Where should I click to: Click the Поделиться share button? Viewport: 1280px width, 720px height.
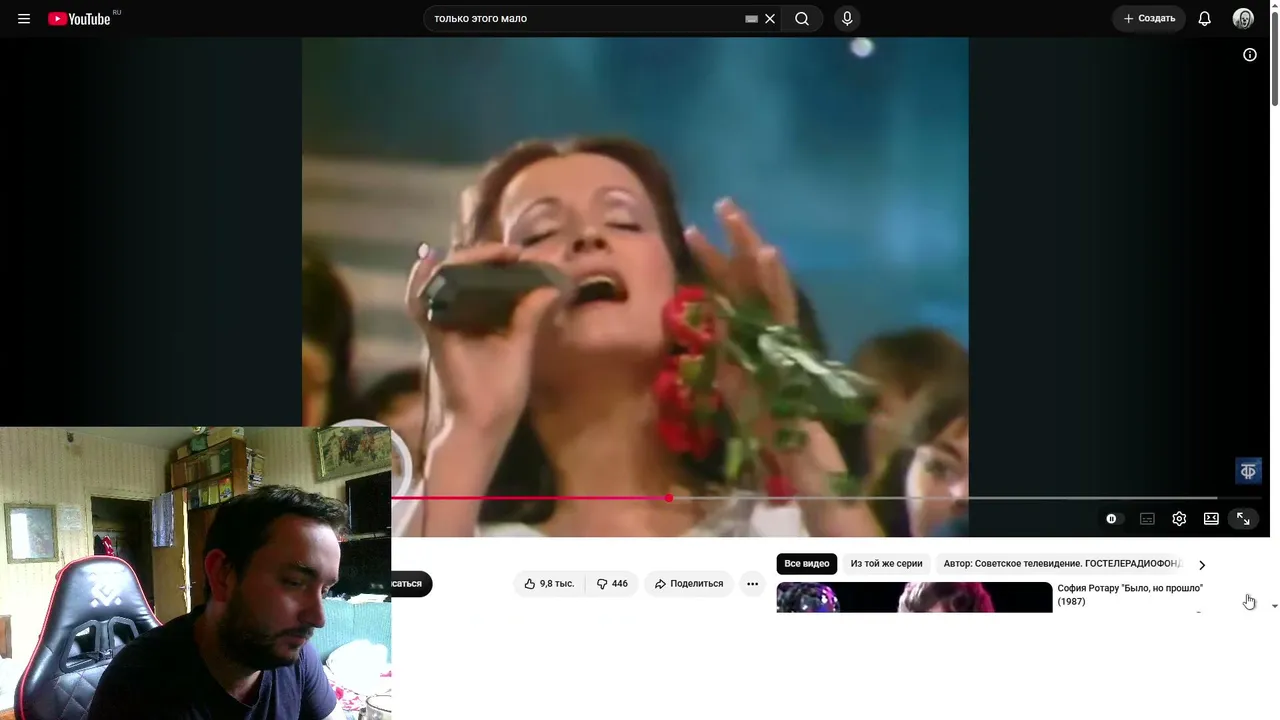(x=689, y=584)
